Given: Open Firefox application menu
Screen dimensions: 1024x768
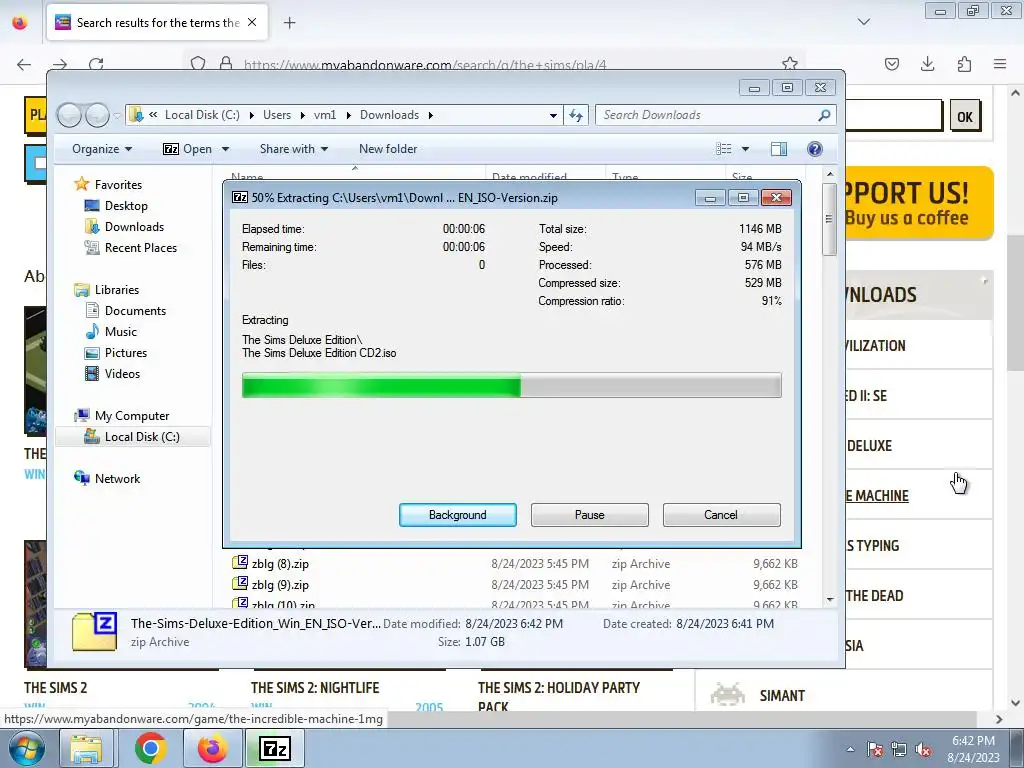Looking at the screenshot, I should click(x=1000, y=63).
